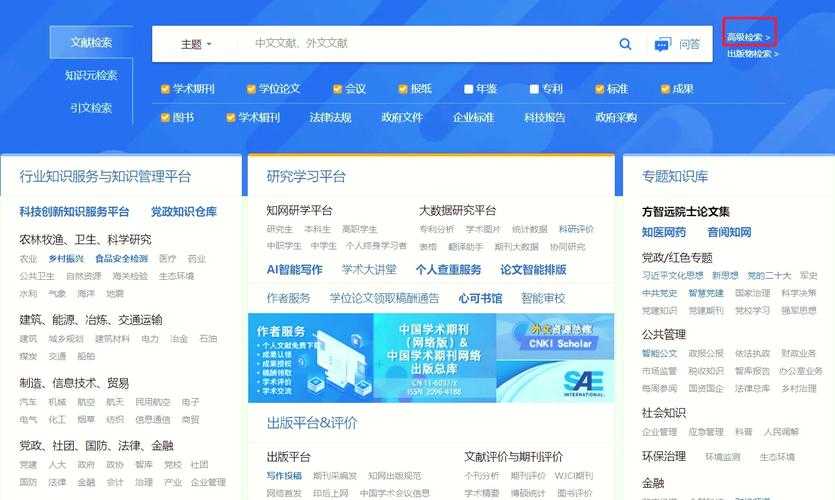
Task: Open AI智能写作 link
Action: [294, 269]
